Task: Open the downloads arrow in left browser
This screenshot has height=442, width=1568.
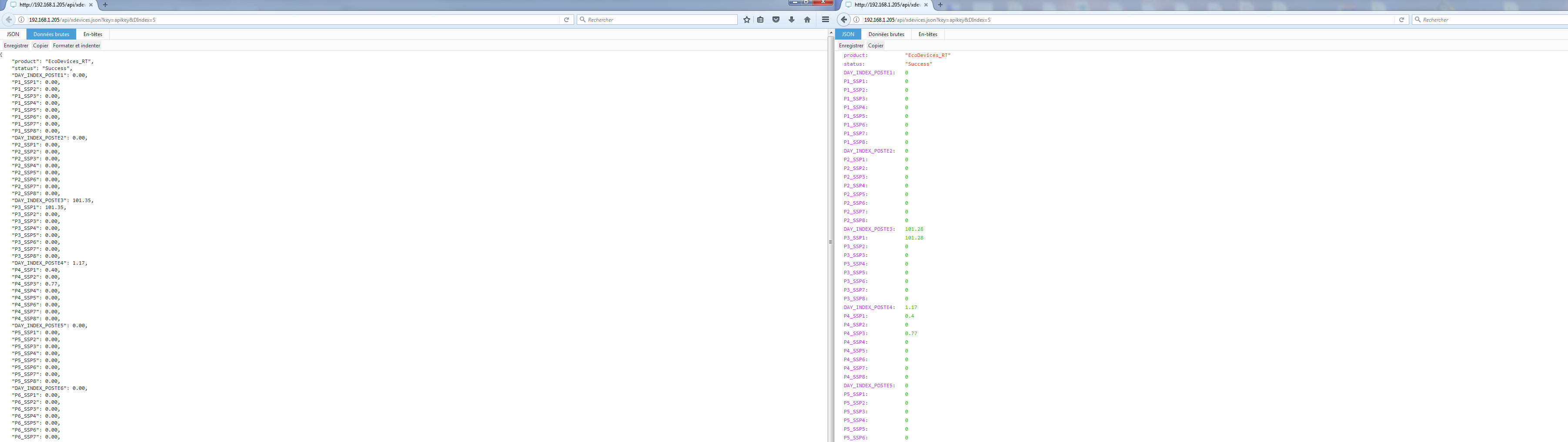Action: (791, 20)
